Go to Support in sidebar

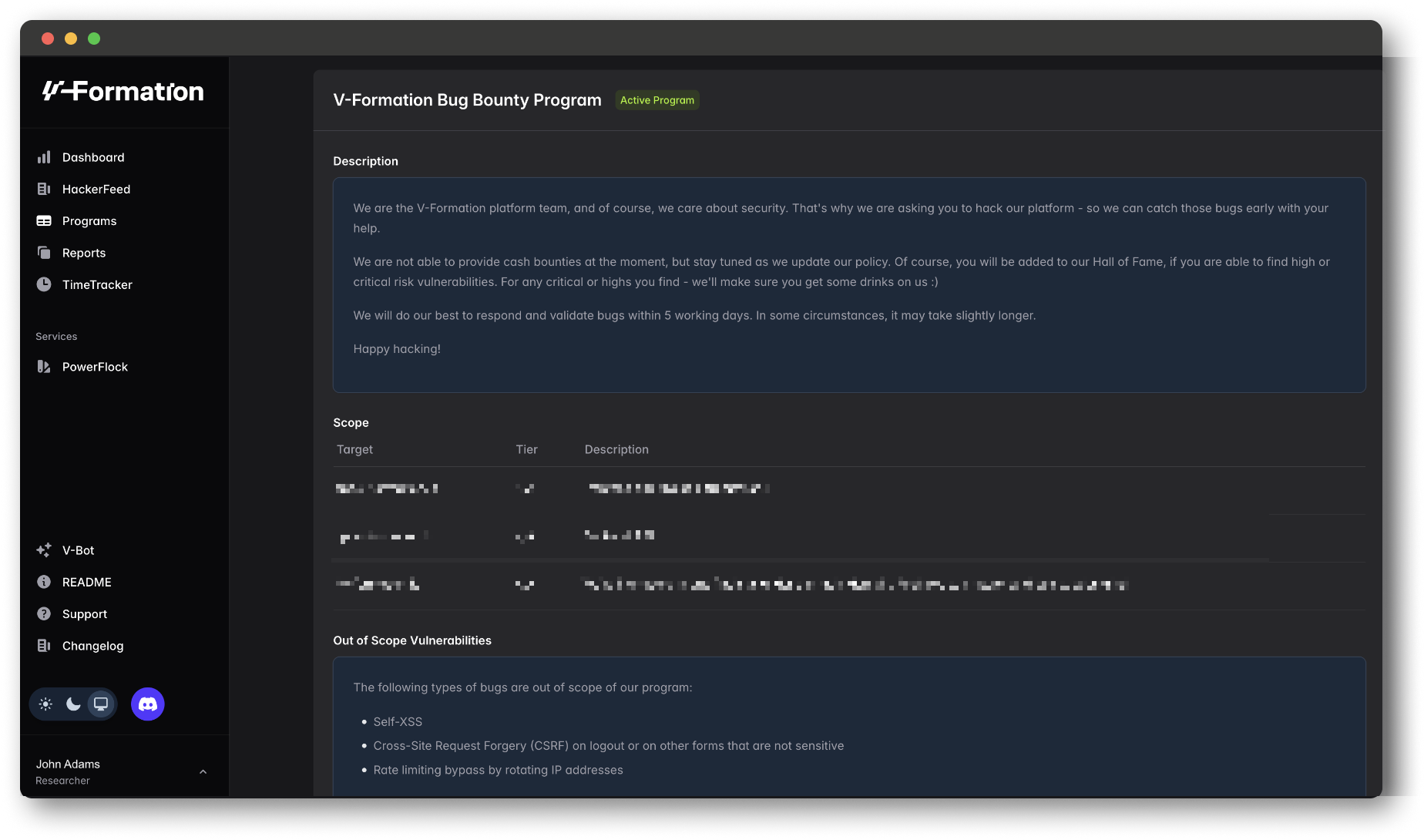(x=84, y=614)
